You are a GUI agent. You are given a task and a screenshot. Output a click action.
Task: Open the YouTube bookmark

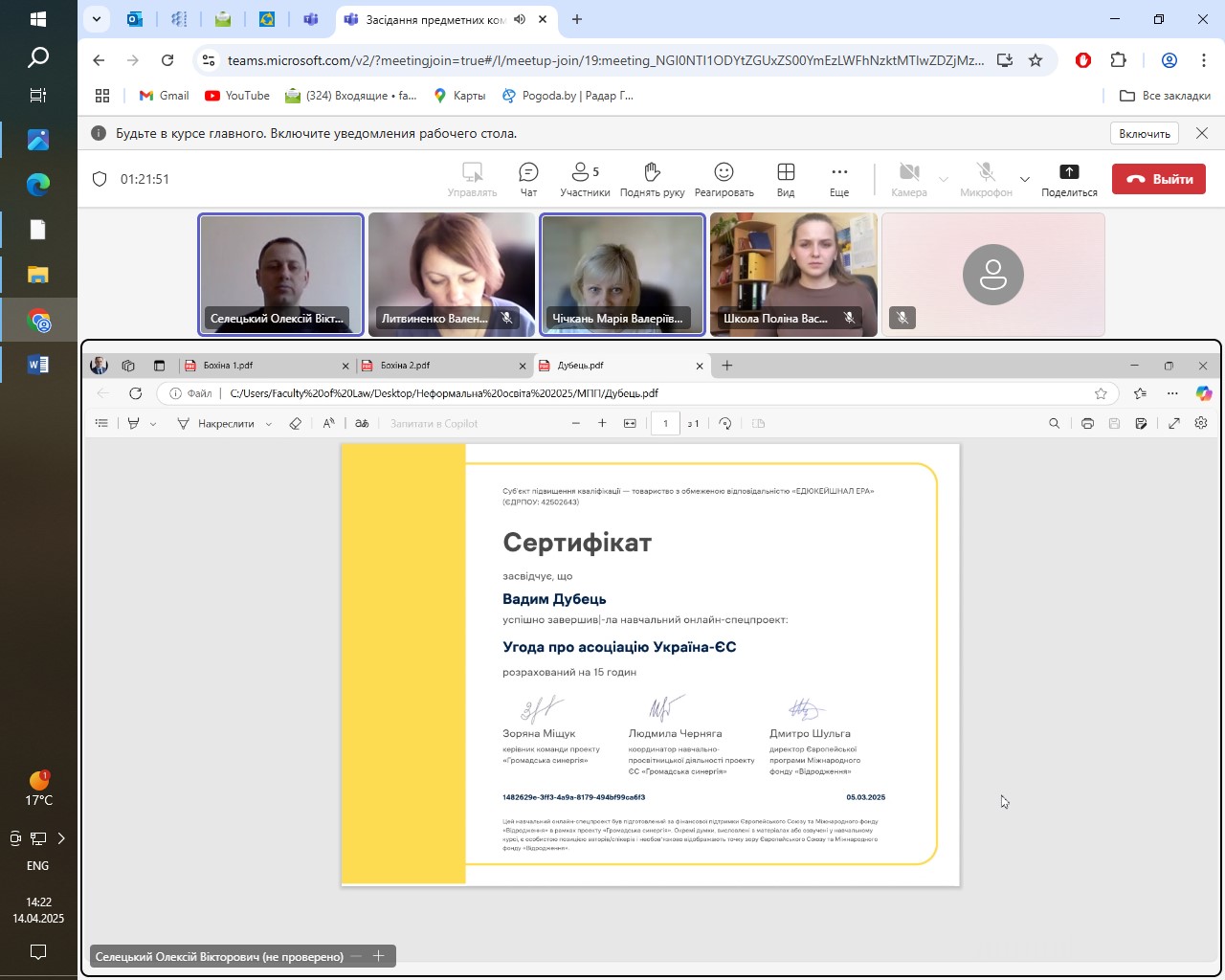(237, 96)
